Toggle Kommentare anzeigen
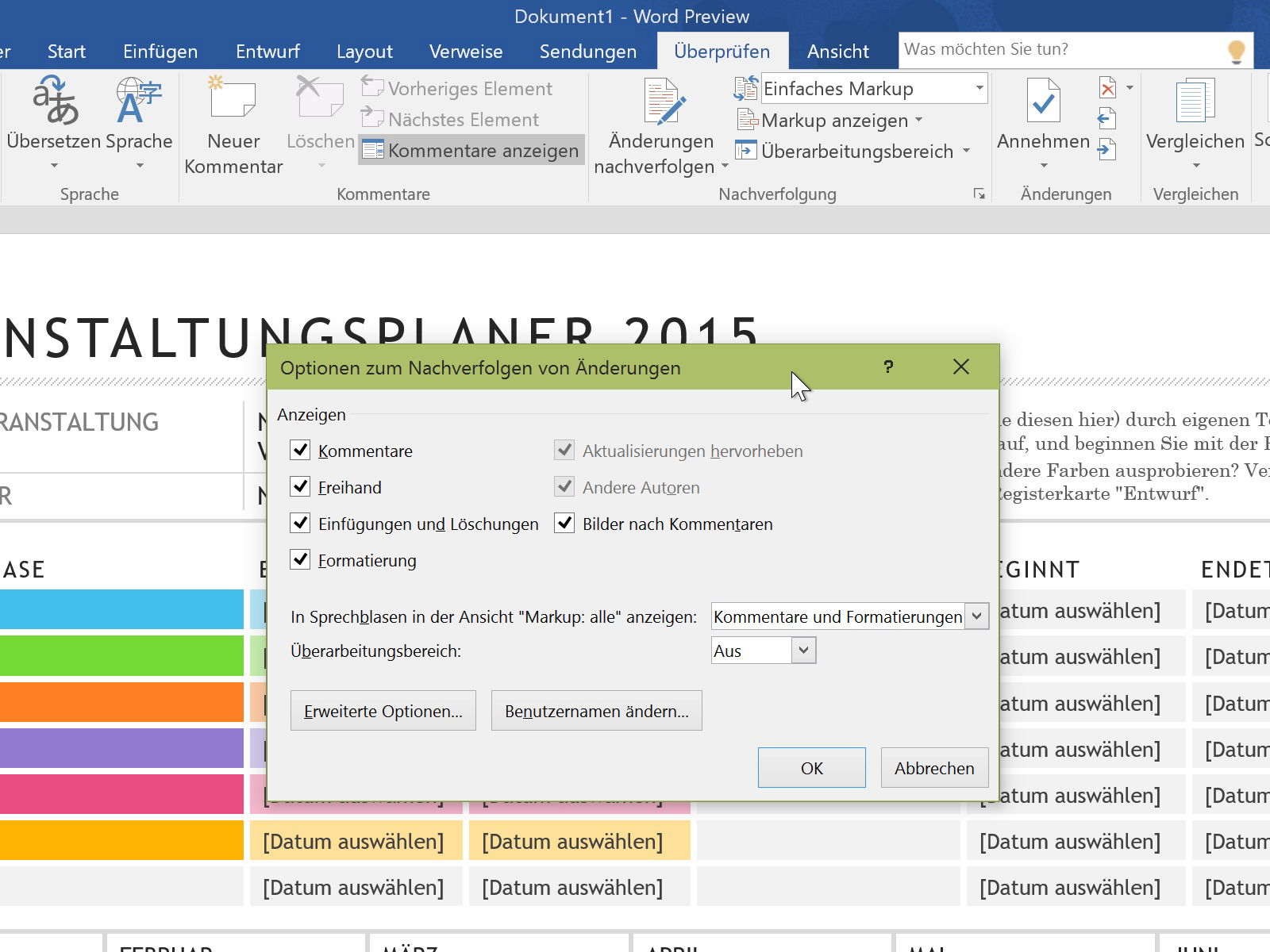Viewport: 1270px width, 952px height. coord(471,150)
